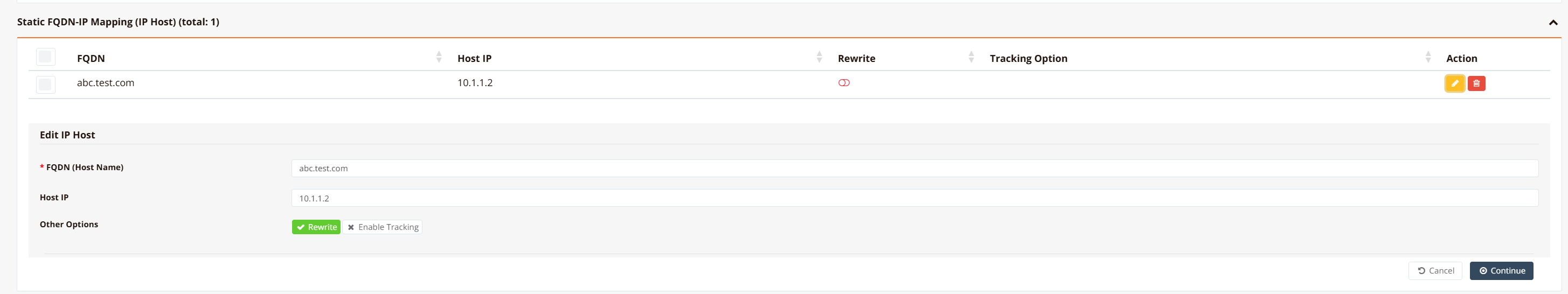This screenshot has height=294, width=1568.
Task: Sort table by the Host IP column arrows
Action: click(818, 57)
